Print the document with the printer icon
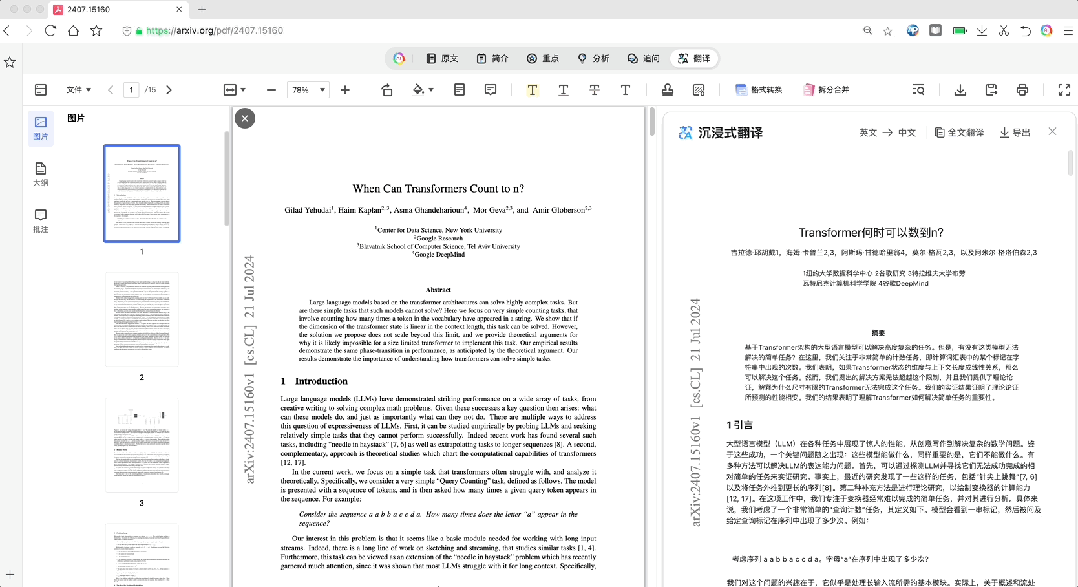The height and width of the screenshot is (587, 1078). pyautogui.click(x=1022, y=89)
